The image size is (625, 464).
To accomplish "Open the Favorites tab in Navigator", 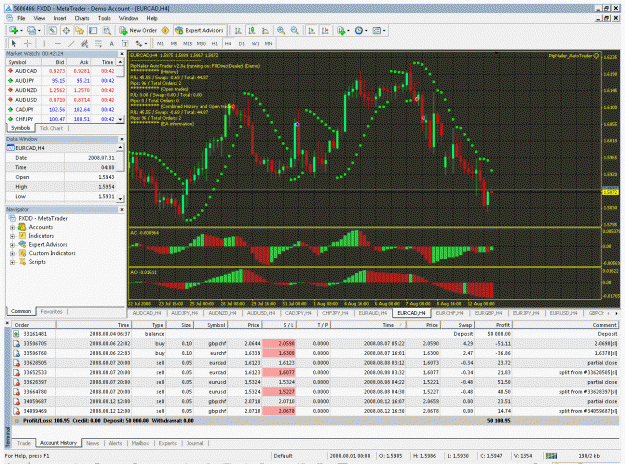I will (x=51, y=311).
